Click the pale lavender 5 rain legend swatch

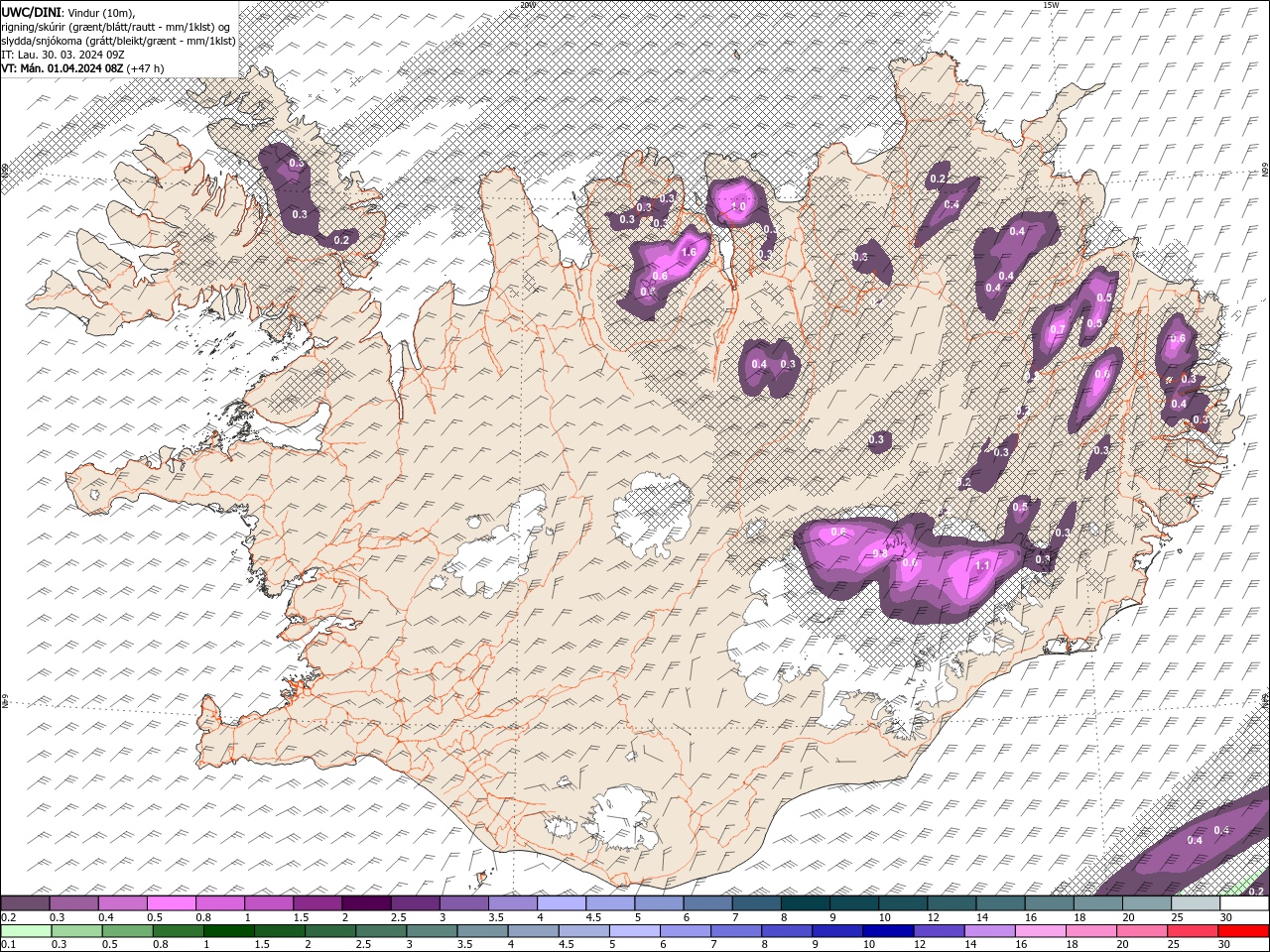click(635, 931)
